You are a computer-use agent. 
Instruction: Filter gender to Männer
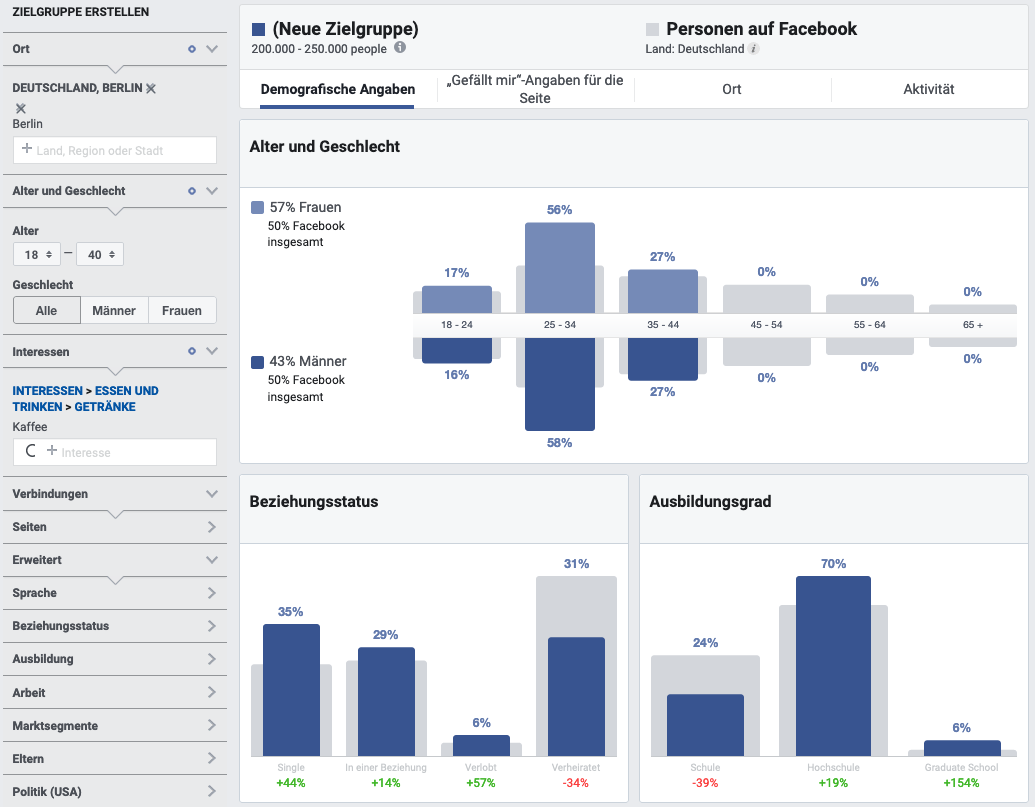[114, 310]
